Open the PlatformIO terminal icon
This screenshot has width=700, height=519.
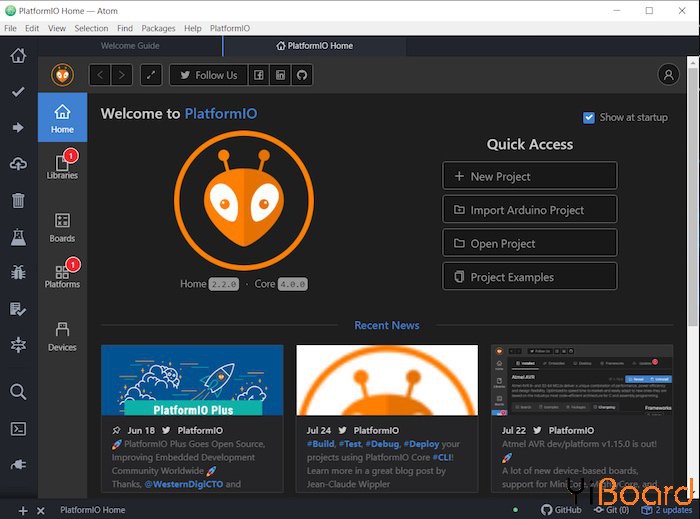tap(18, 429)
